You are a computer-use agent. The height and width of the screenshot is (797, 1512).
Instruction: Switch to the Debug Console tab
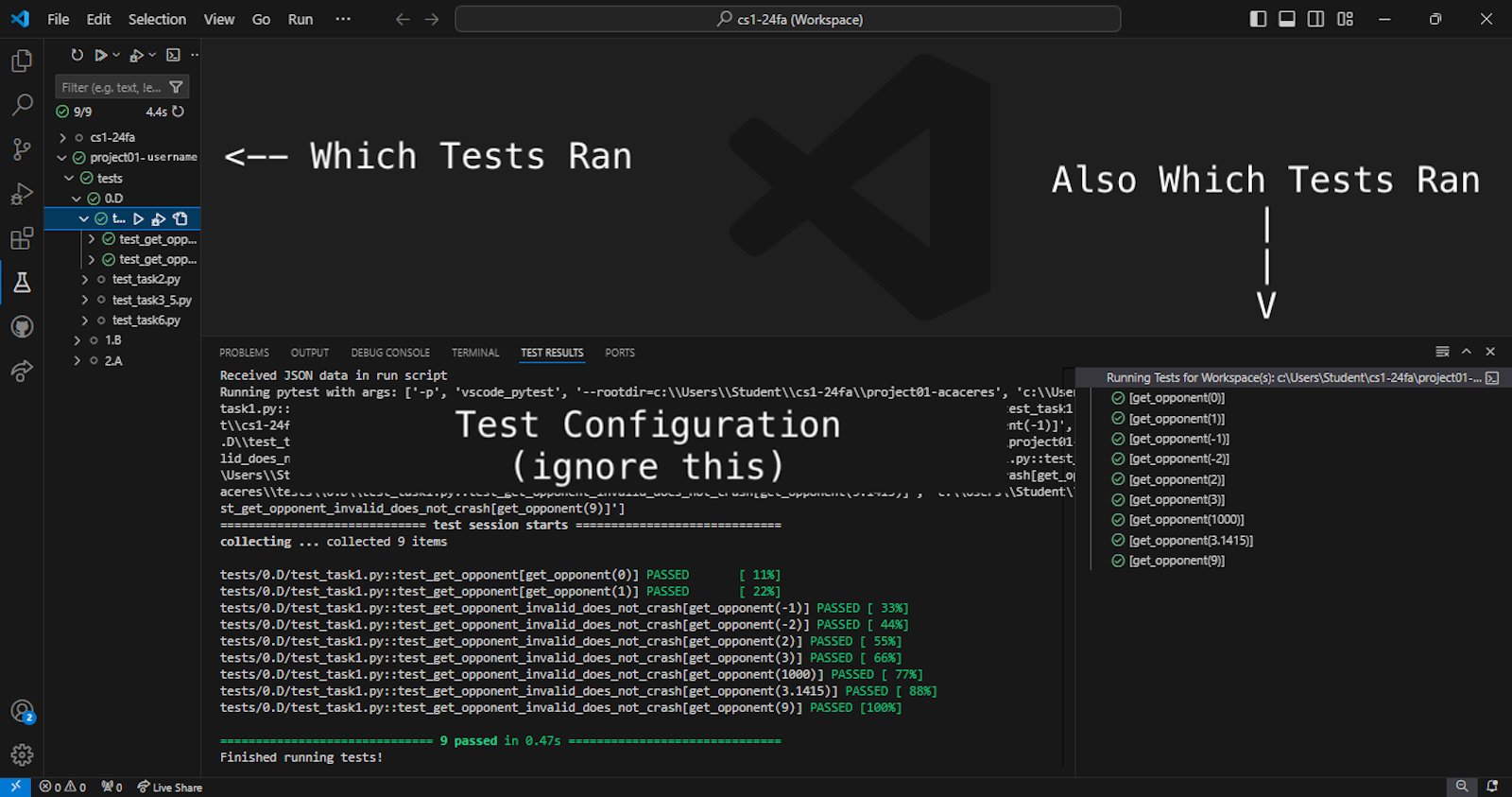point(390,353)
